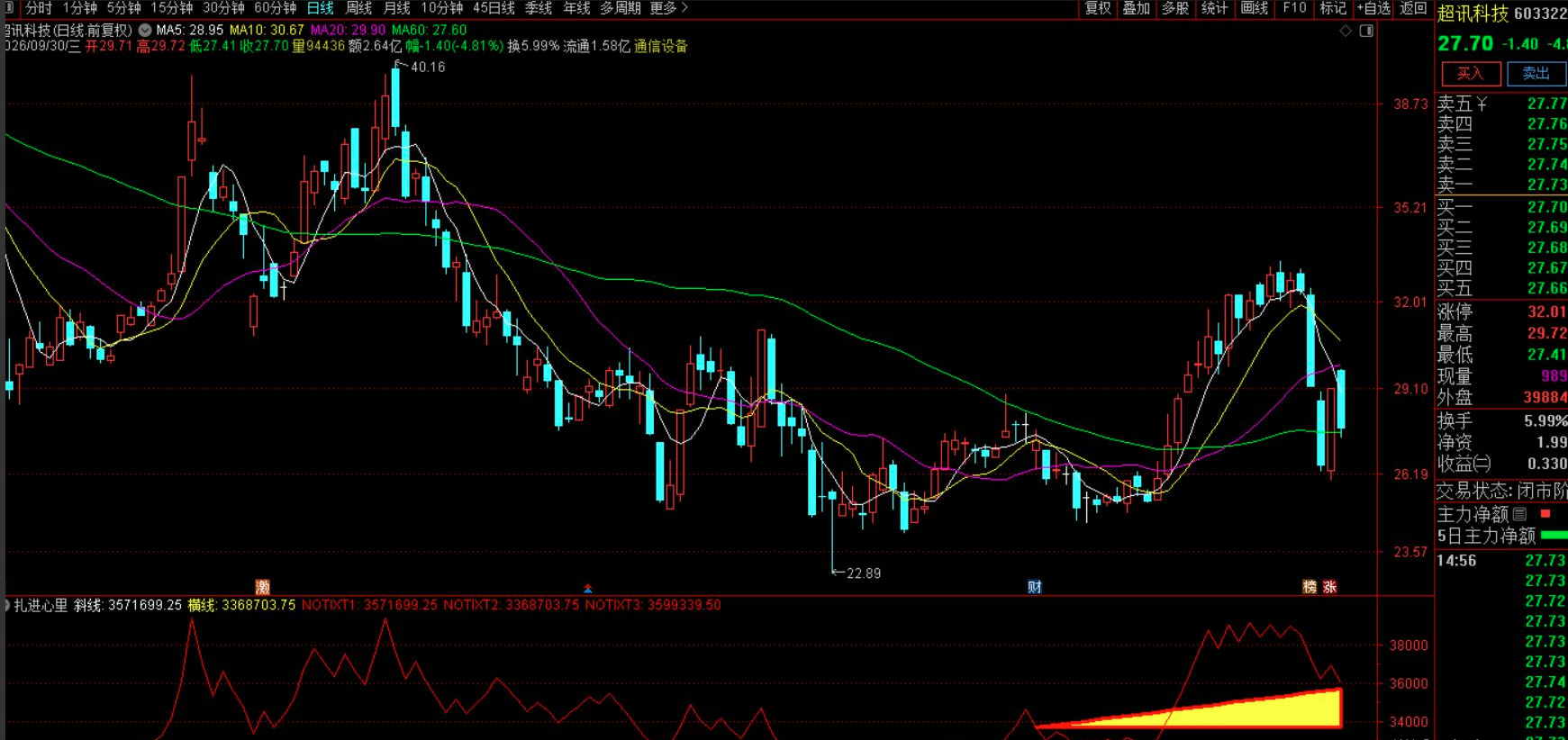Switch to 60分钟 chart

(275, 8)
